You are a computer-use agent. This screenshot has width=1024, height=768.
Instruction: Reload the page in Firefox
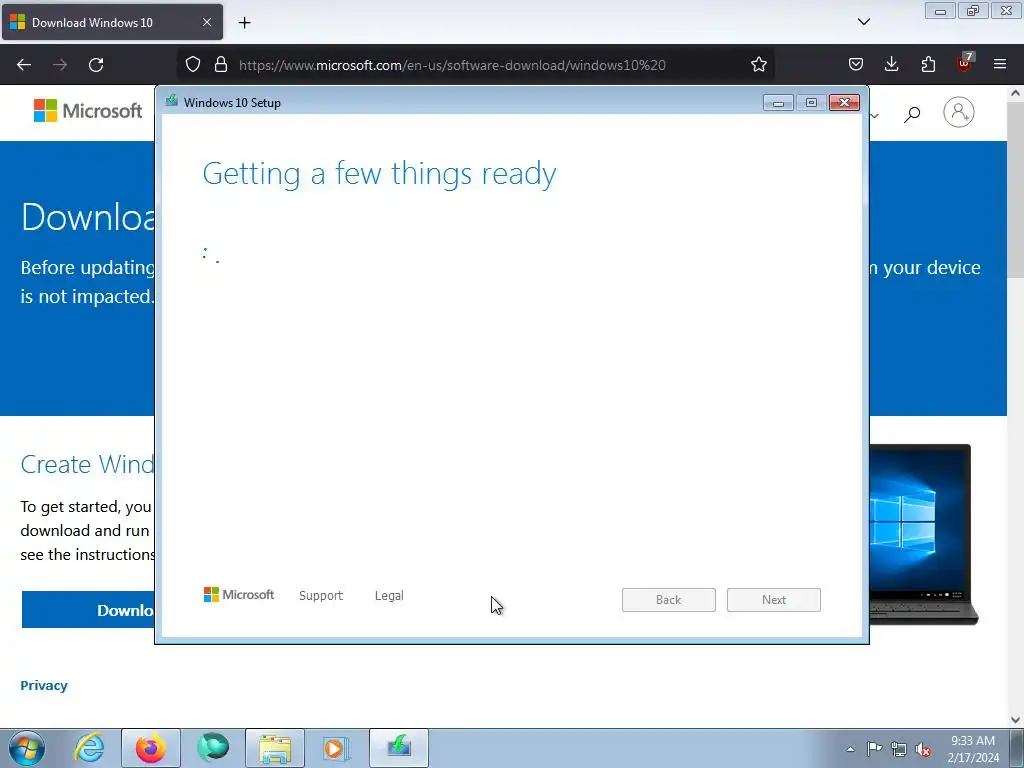[96, 65]
